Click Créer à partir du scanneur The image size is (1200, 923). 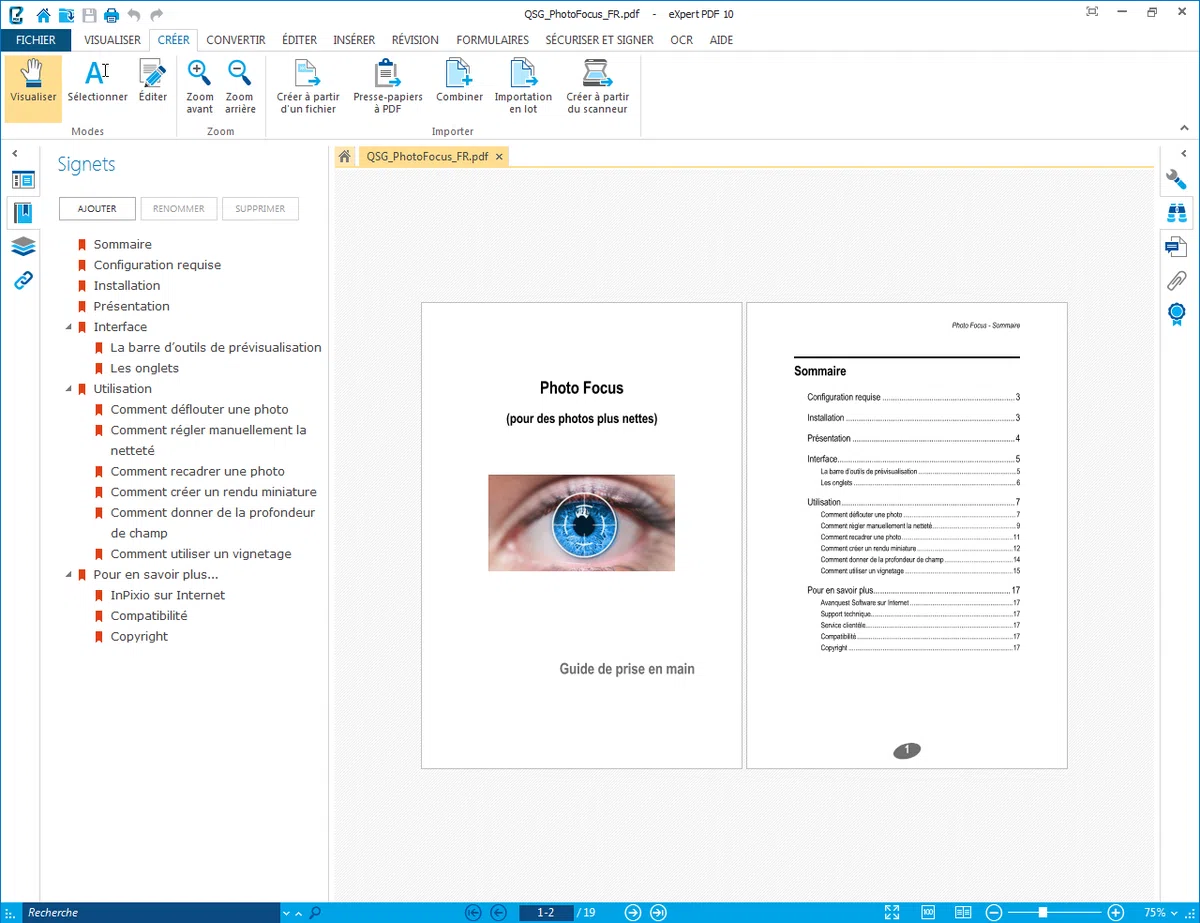click(597, 88)
